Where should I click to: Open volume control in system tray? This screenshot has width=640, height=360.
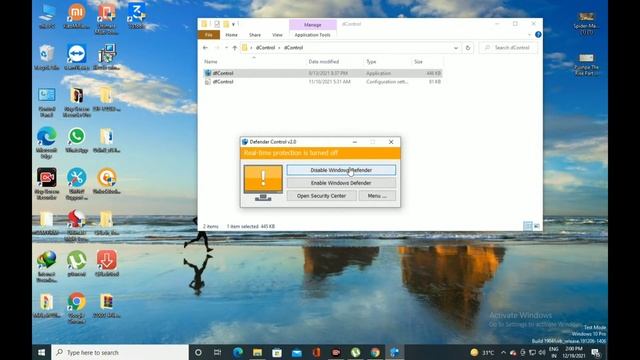click(x=542, y=352)
